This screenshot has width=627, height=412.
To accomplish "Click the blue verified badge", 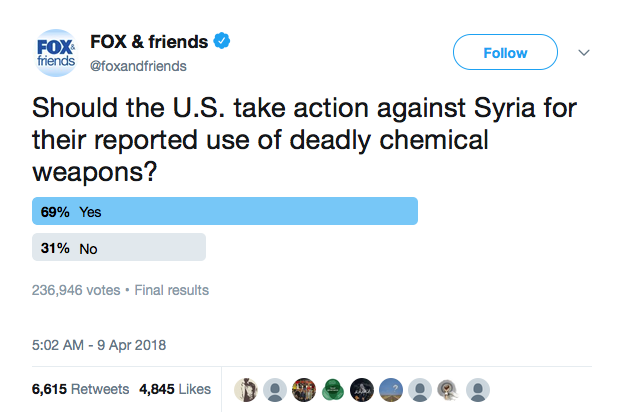I will coord(222,41).
